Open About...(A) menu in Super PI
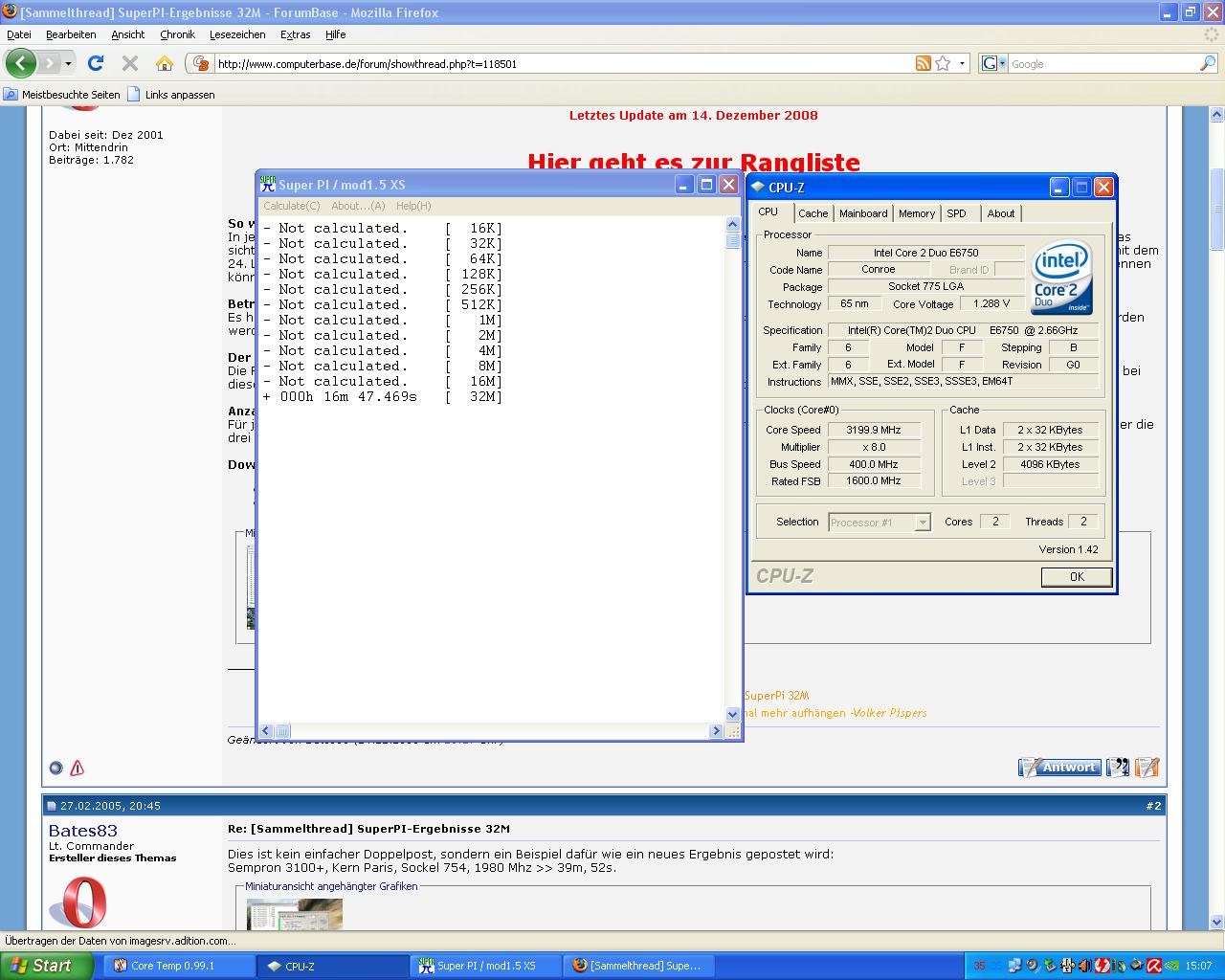The width and height of the screenshot is (1225, 980). click(358, 206)
